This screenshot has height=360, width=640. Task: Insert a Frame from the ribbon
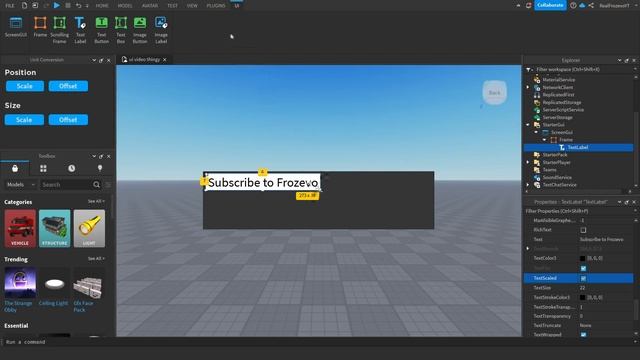40,27
